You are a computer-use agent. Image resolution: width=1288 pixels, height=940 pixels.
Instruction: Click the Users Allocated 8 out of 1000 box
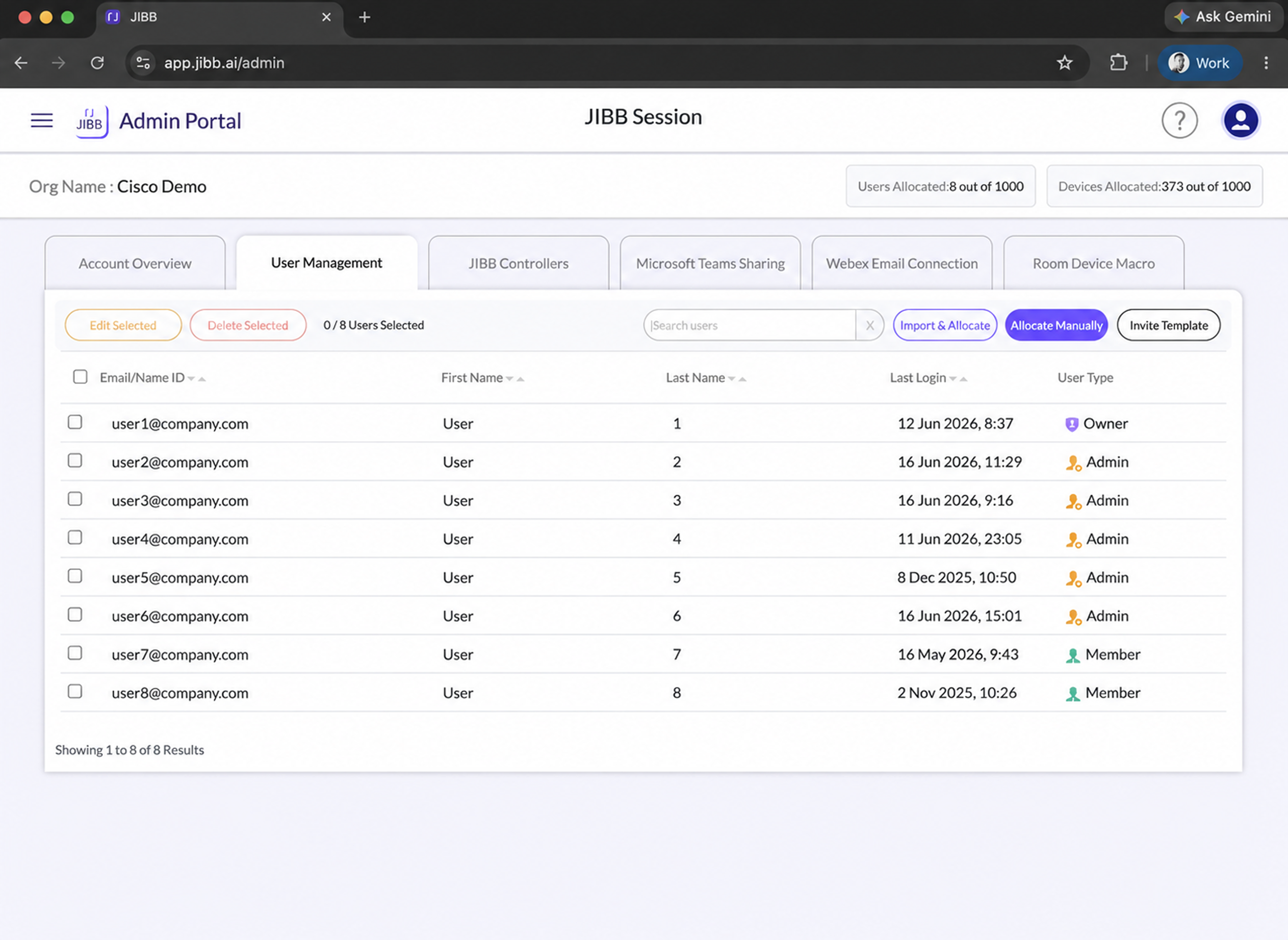point(940,186)
